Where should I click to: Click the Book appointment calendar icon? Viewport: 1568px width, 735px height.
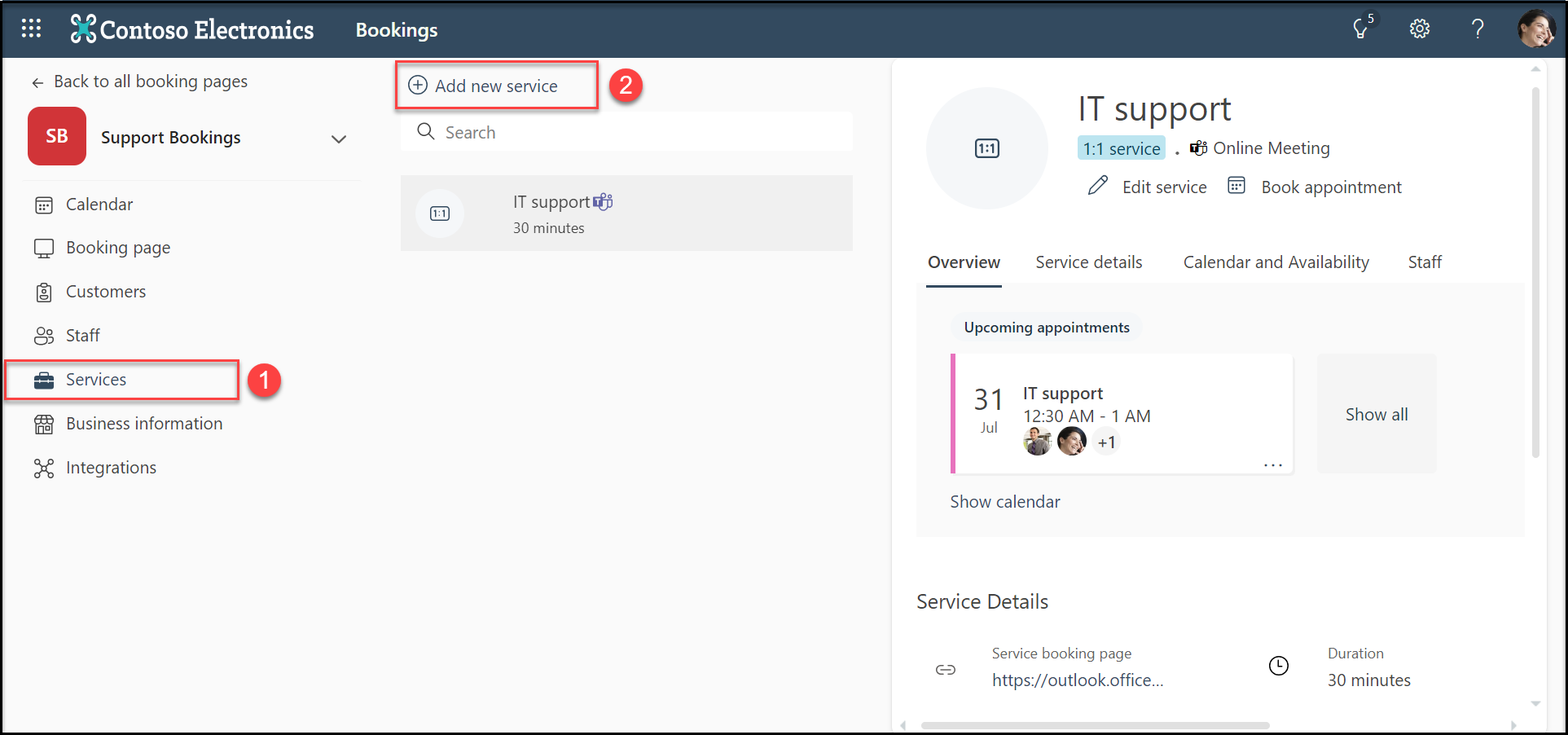pyautogui.click(x=1236, y=187)
